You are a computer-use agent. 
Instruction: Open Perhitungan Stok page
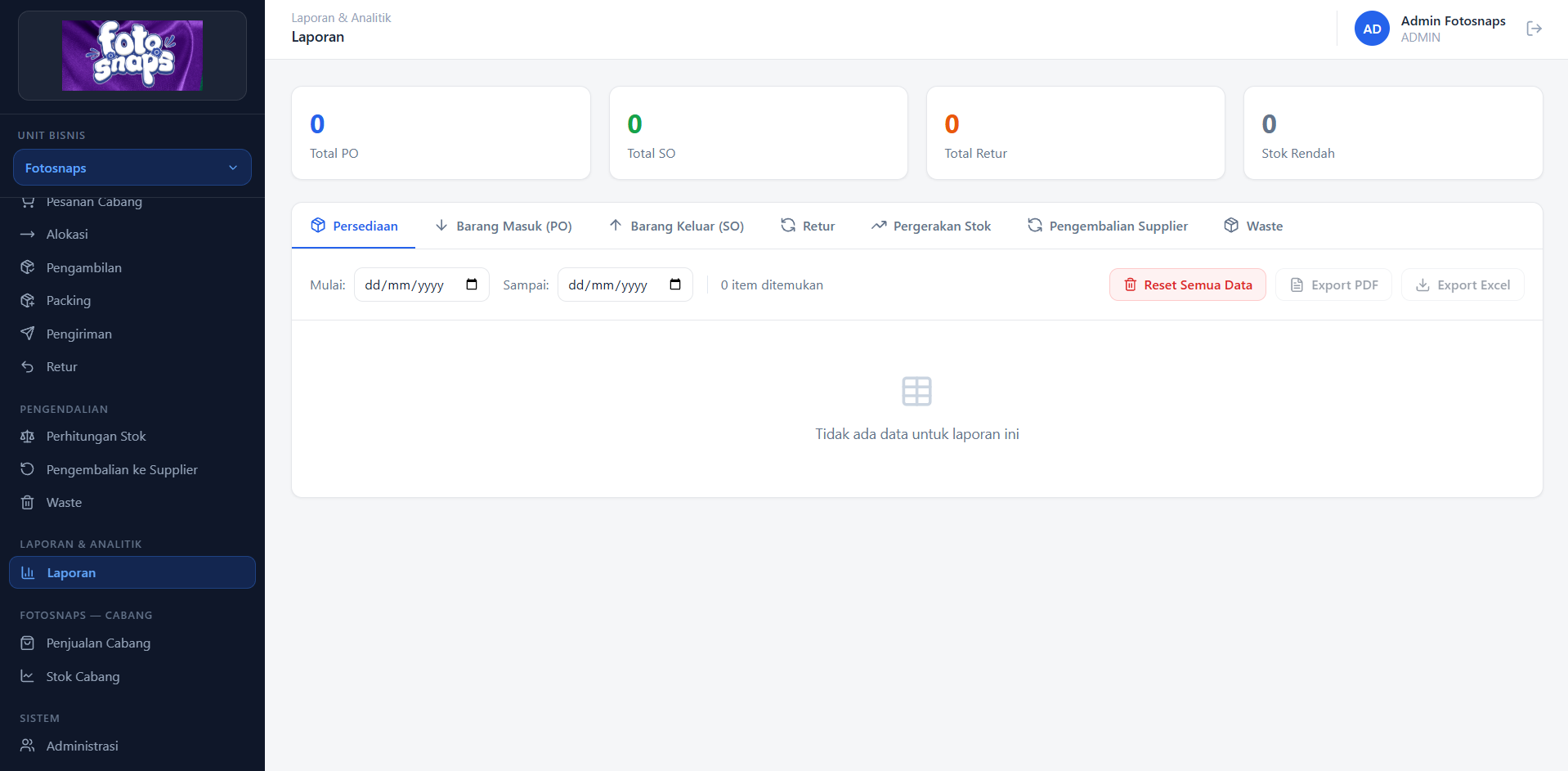(132, 437)
